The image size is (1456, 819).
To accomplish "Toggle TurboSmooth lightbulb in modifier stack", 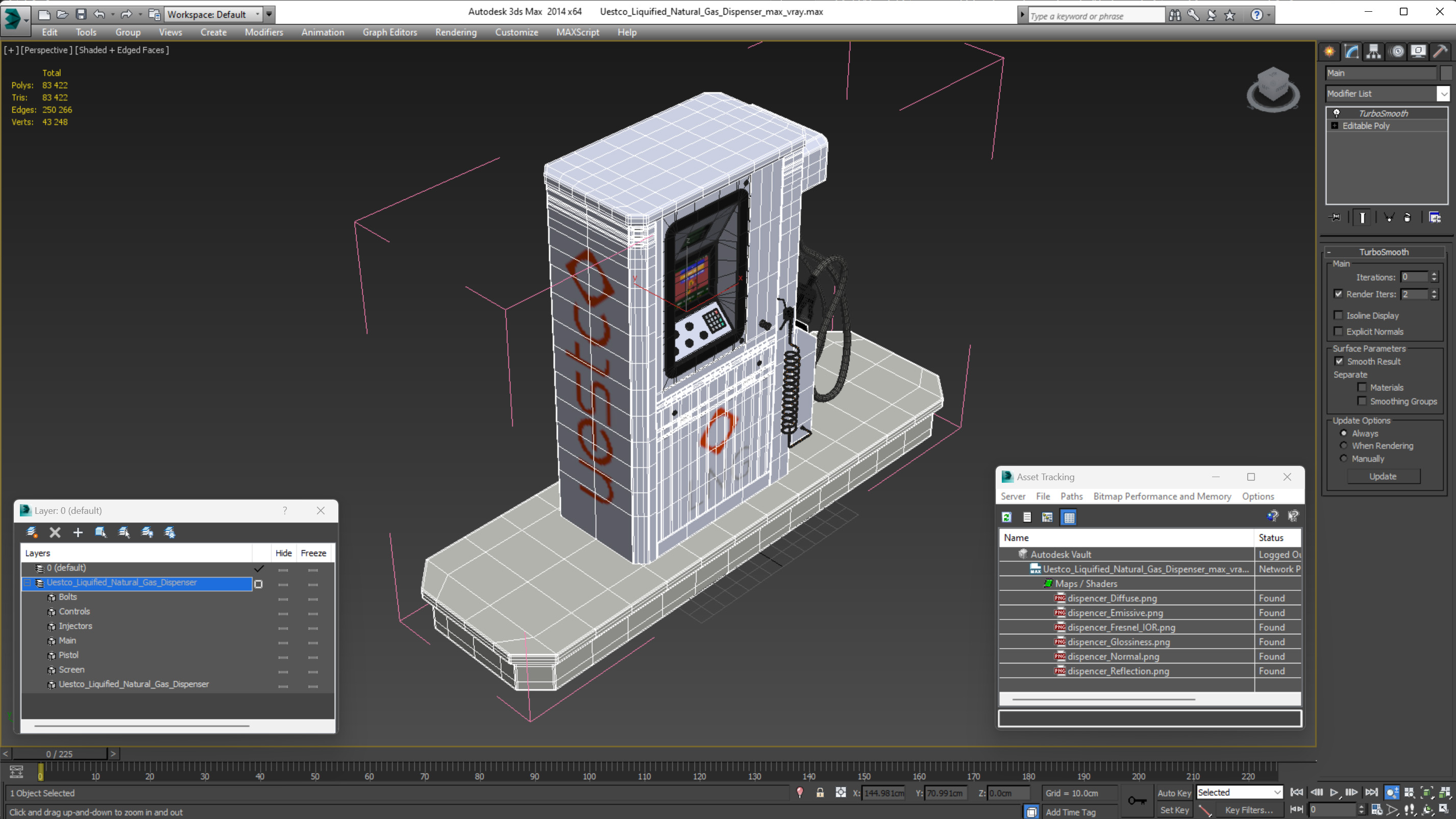I will pyautogui.click(x=1337, y=113).
